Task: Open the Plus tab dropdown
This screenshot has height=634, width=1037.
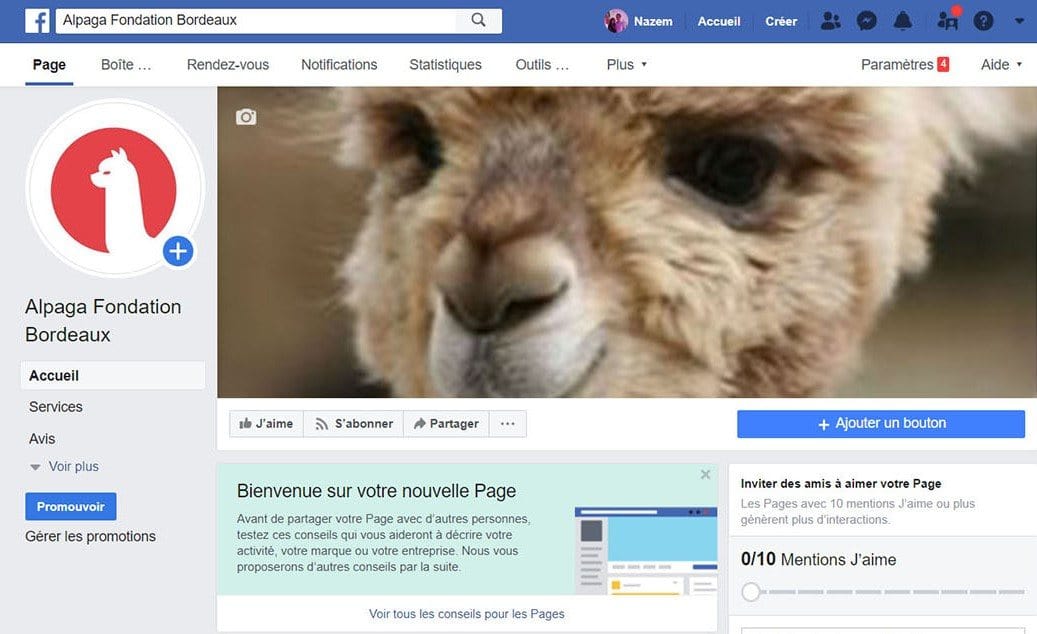Action: (x=626, y=64)
